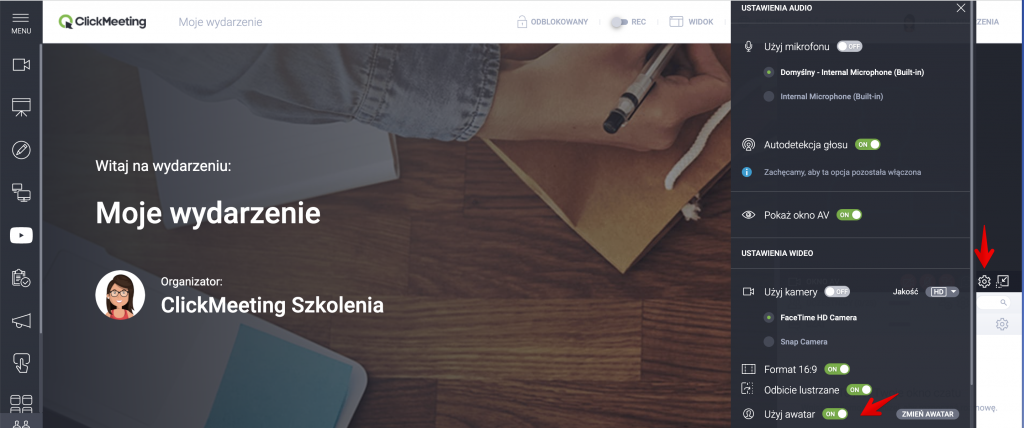The width and height of the screenshot is (1024, 428).
Task: Turn off the Użyj awatar toggle
Action: coord(835,414)
